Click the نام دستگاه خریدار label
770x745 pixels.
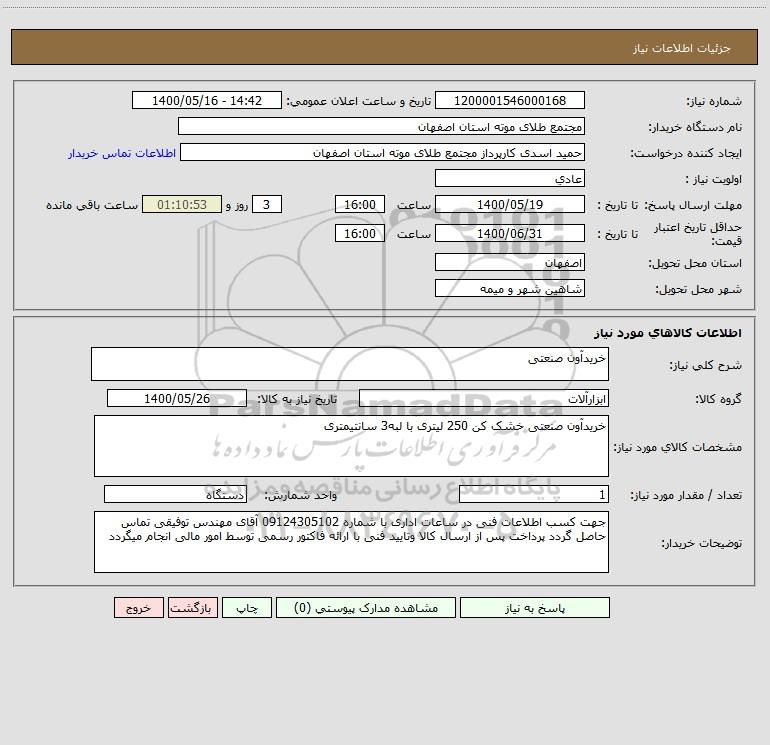click(x=695, y=127)
